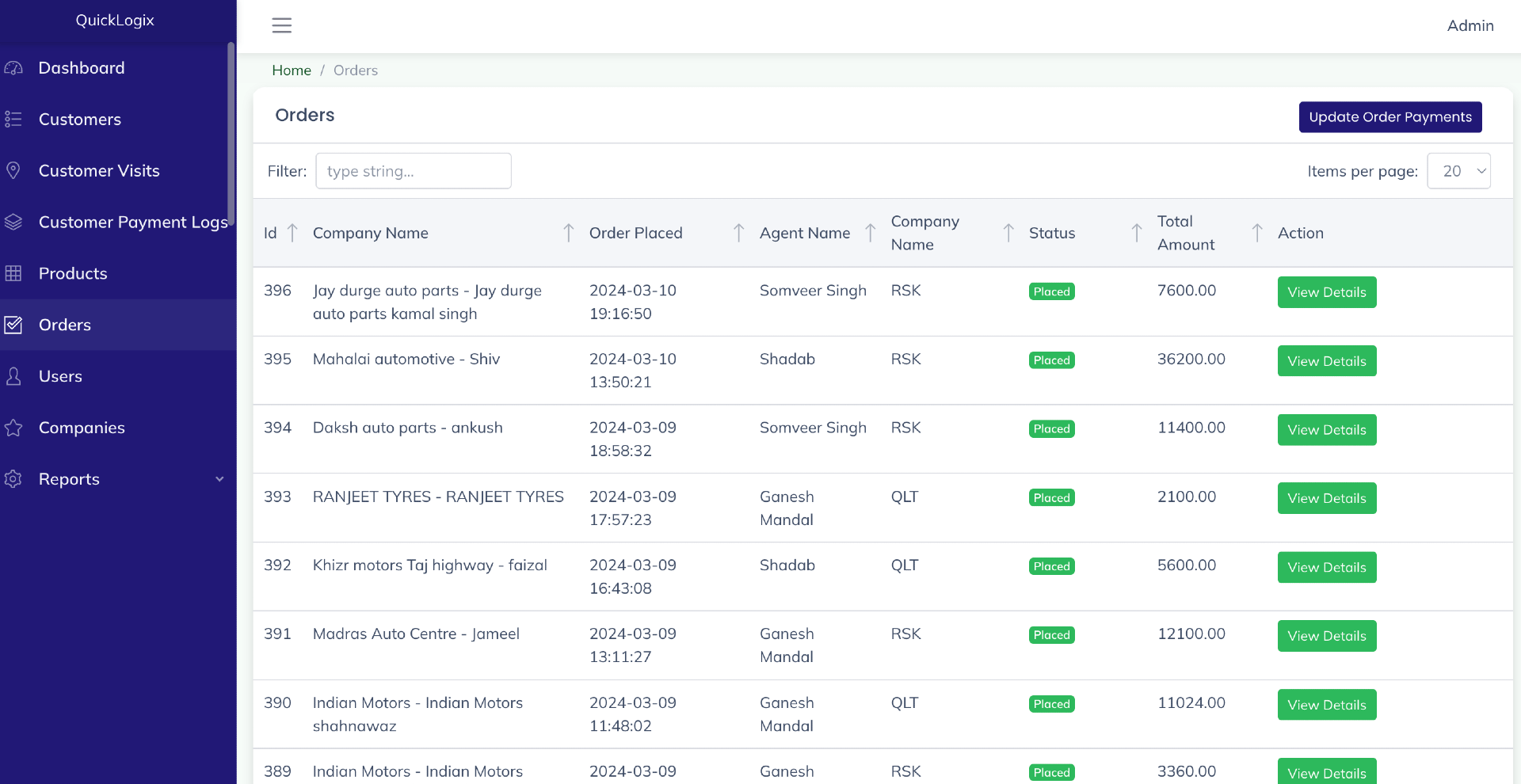The height and width of the screenshot is (784, 1521).
Task: View details for order 396
Action: [x=1326, y=292]
